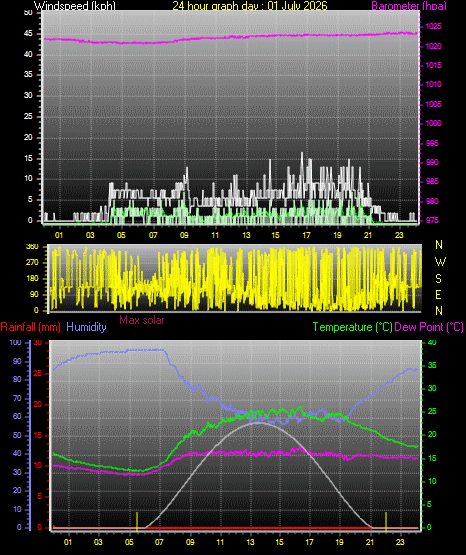Click 35 on the windspeed kph axis
Screen dimensions: 466x555
point(28,75)
